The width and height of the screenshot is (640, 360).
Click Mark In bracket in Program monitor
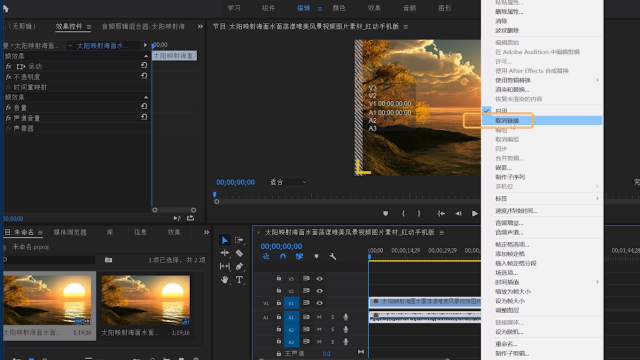[403, 213]
